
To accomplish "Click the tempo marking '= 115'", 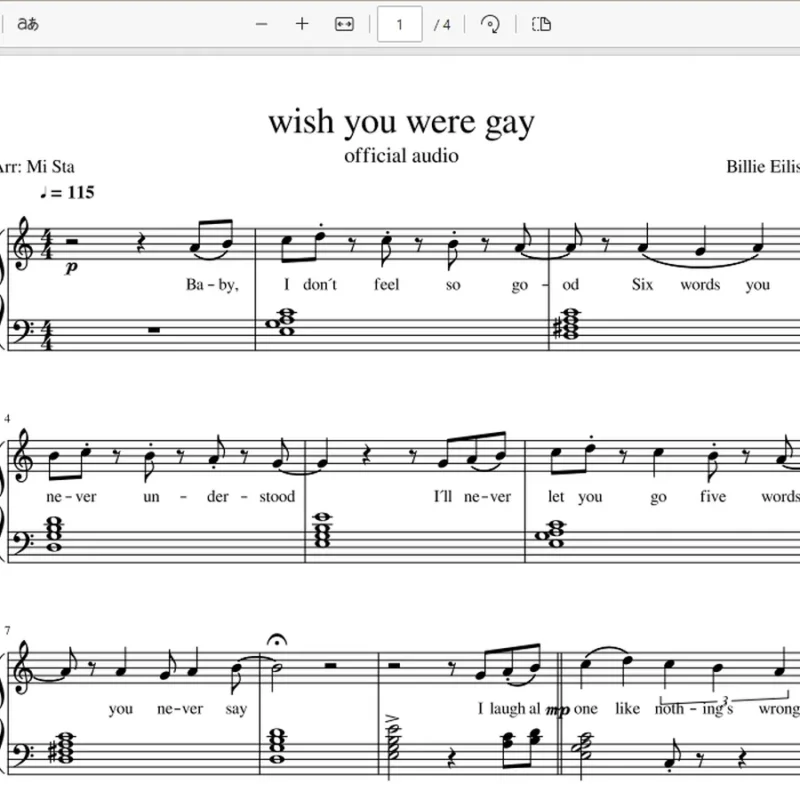I will 73,192.
